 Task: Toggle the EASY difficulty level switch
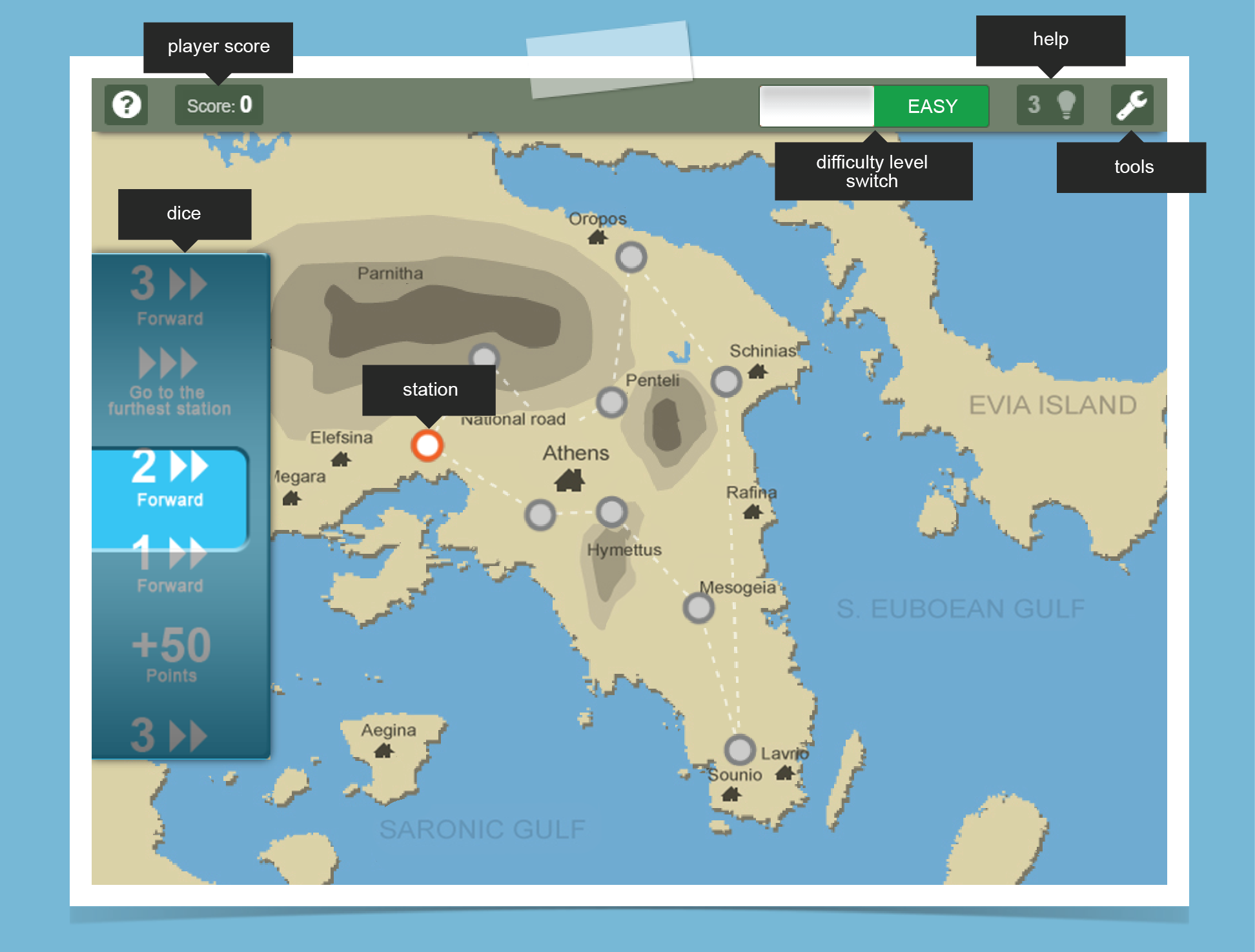931,106
